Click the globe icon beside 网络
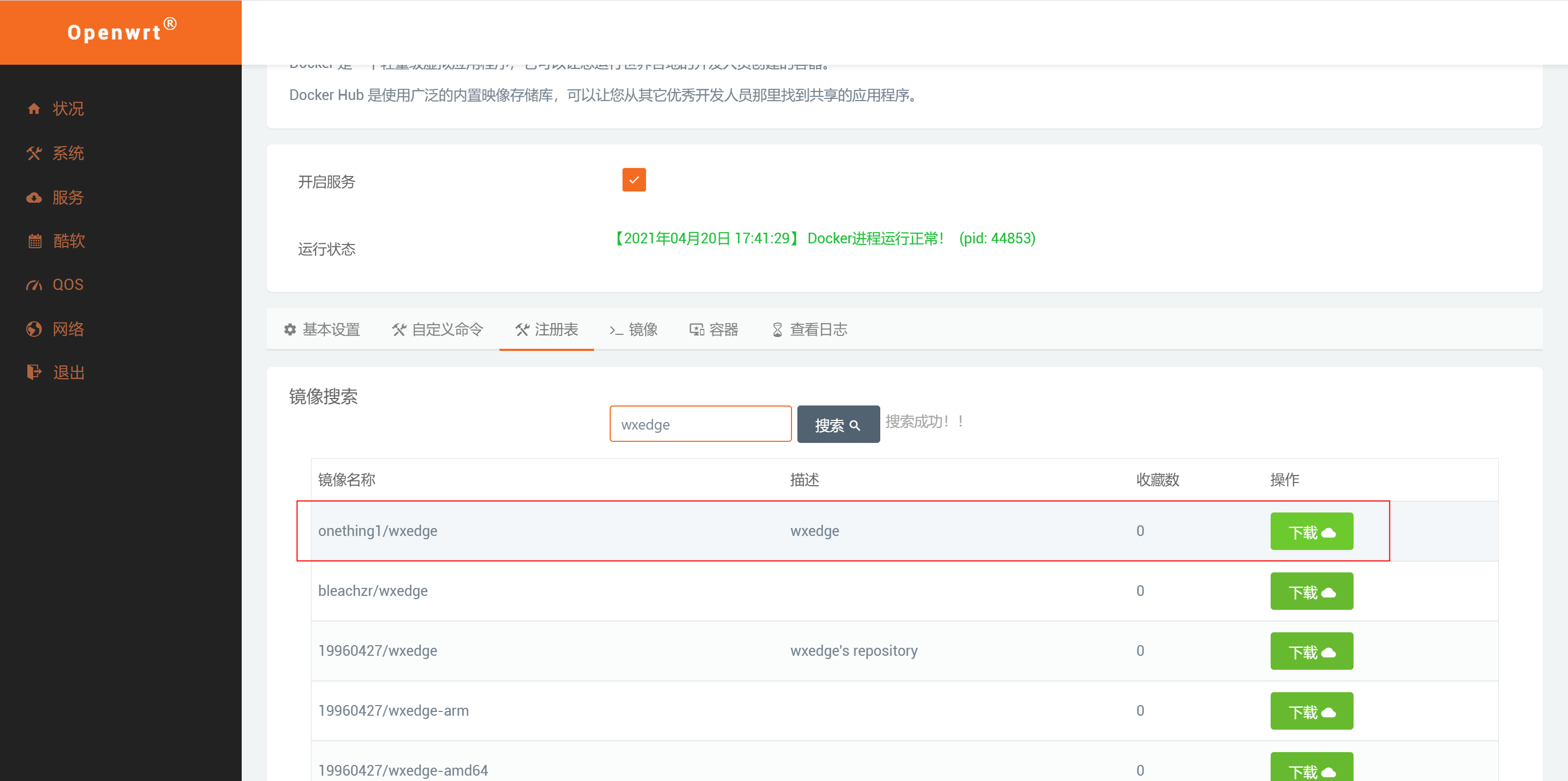Image resolution: width=1568 pixels, height=781 pixels. tap(34, 330)
